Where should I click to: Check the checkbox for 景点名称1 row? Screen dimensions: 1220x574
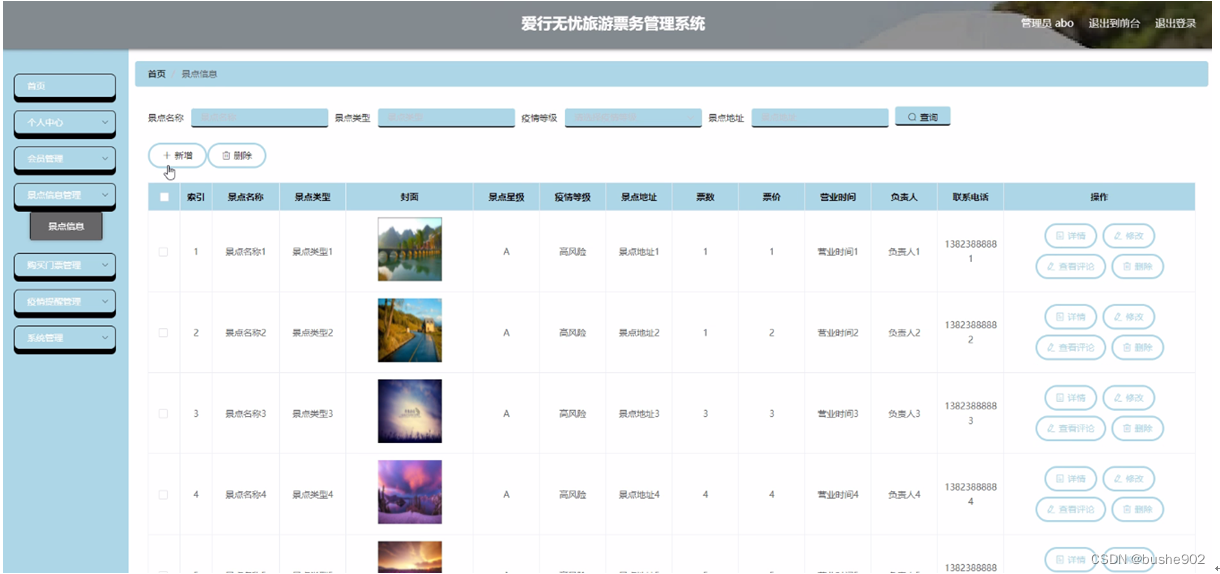pyautogui.click(x=163, y=251)
